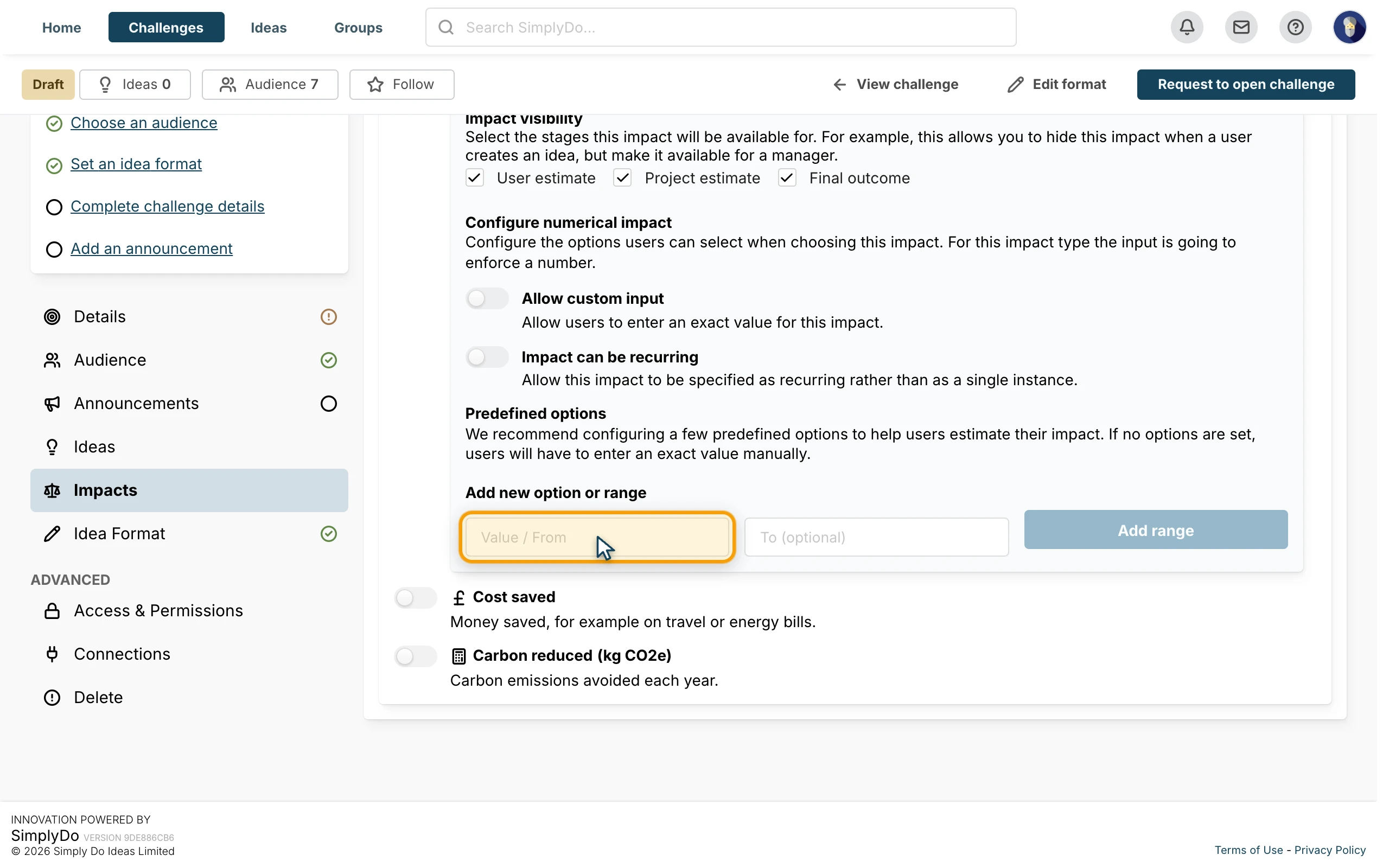Click Request to open challenge button
The width and height of the screenshot is (1389, 868).
click(x=1246, y=85)
